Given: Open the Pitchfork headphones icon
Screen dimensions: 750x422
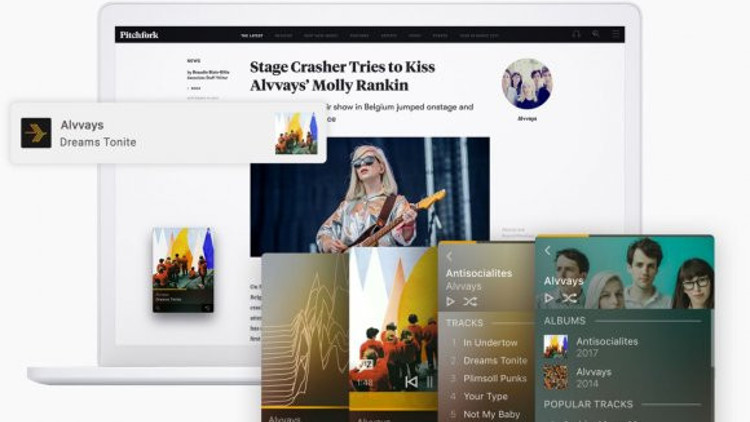Looking at the screenshot, I should (x=576, y=34).
